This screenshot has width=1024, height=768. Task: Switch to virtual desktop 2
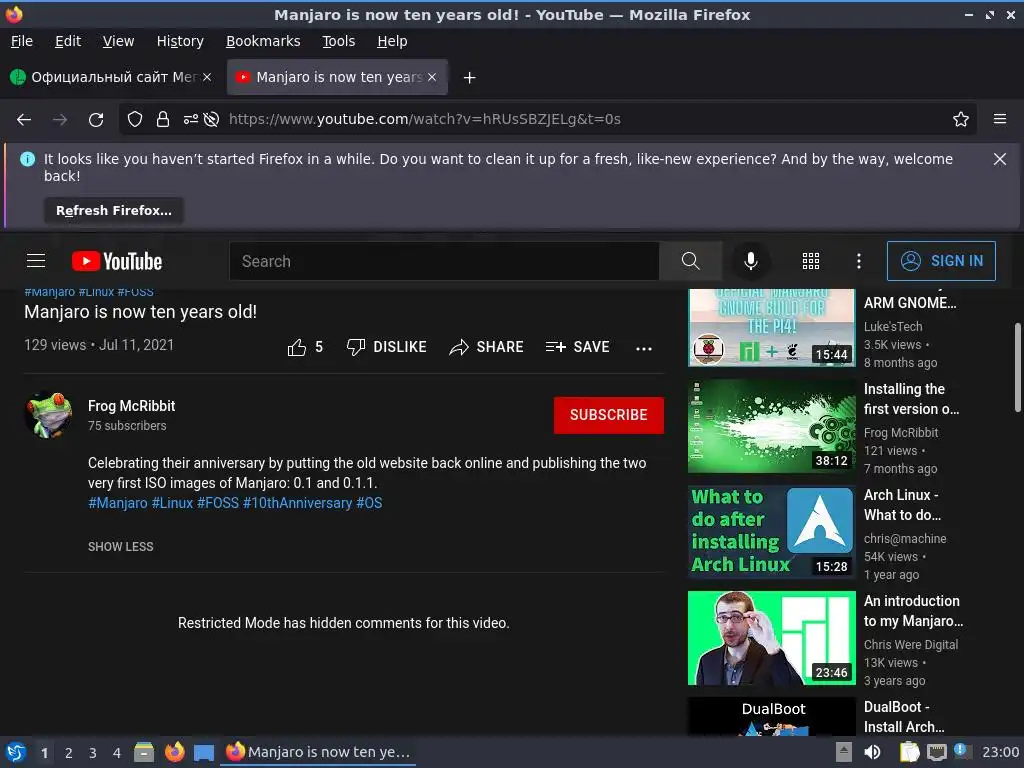69,753
